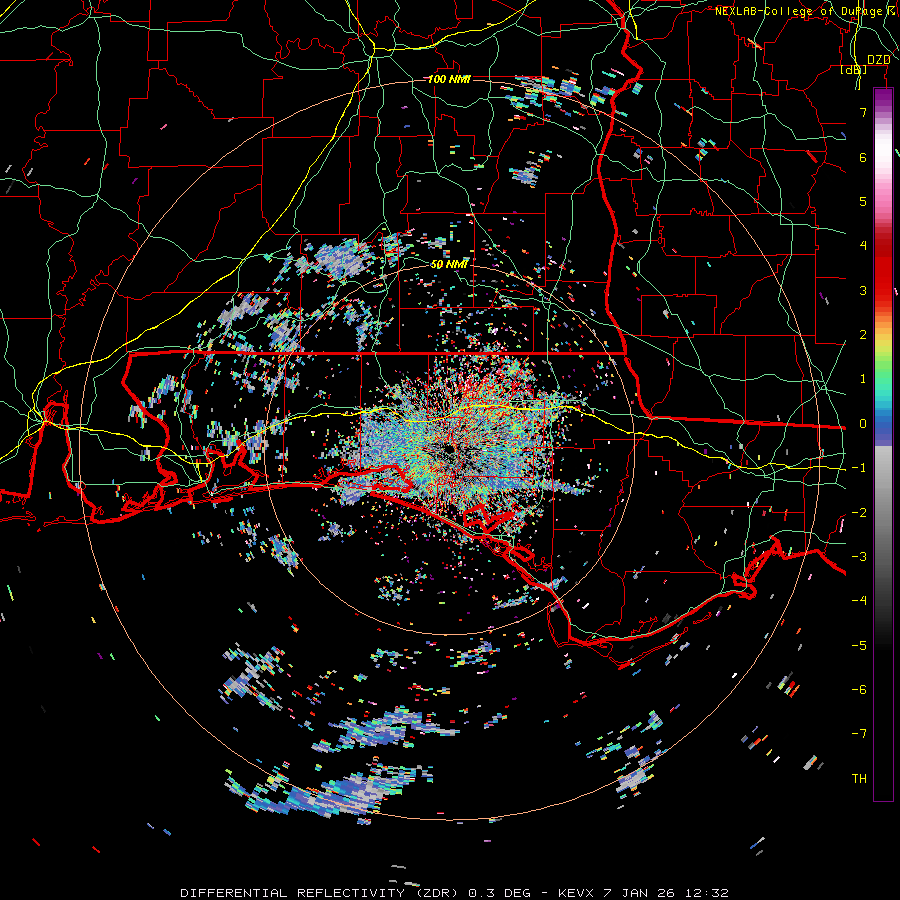Click the "50 NMI" range ring label
This screenshot has width=900, height=900.
pyautogui.click(x=449, y=264)
